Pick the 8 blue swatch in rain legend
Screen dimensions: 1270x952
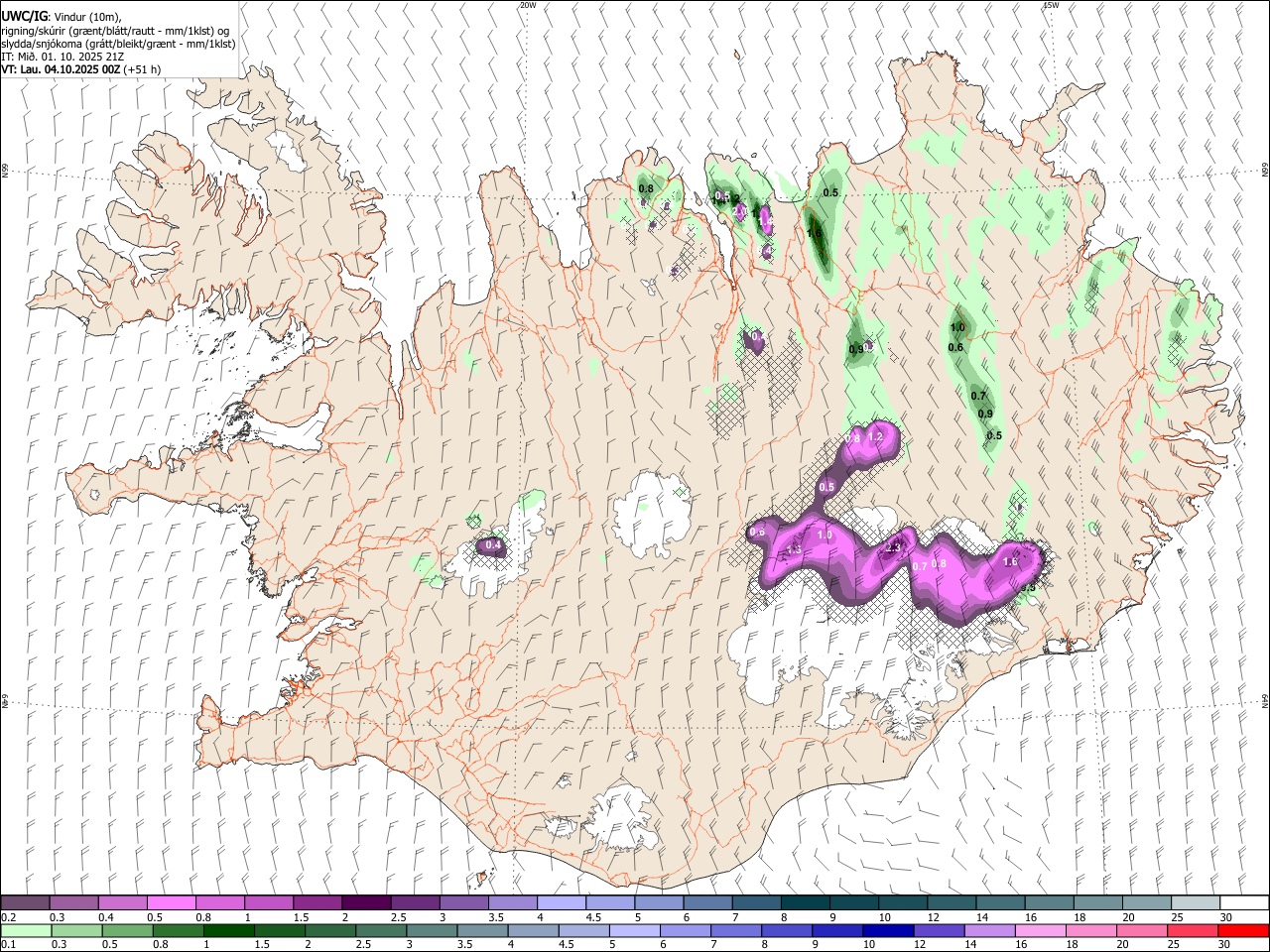tap(787, 930)
